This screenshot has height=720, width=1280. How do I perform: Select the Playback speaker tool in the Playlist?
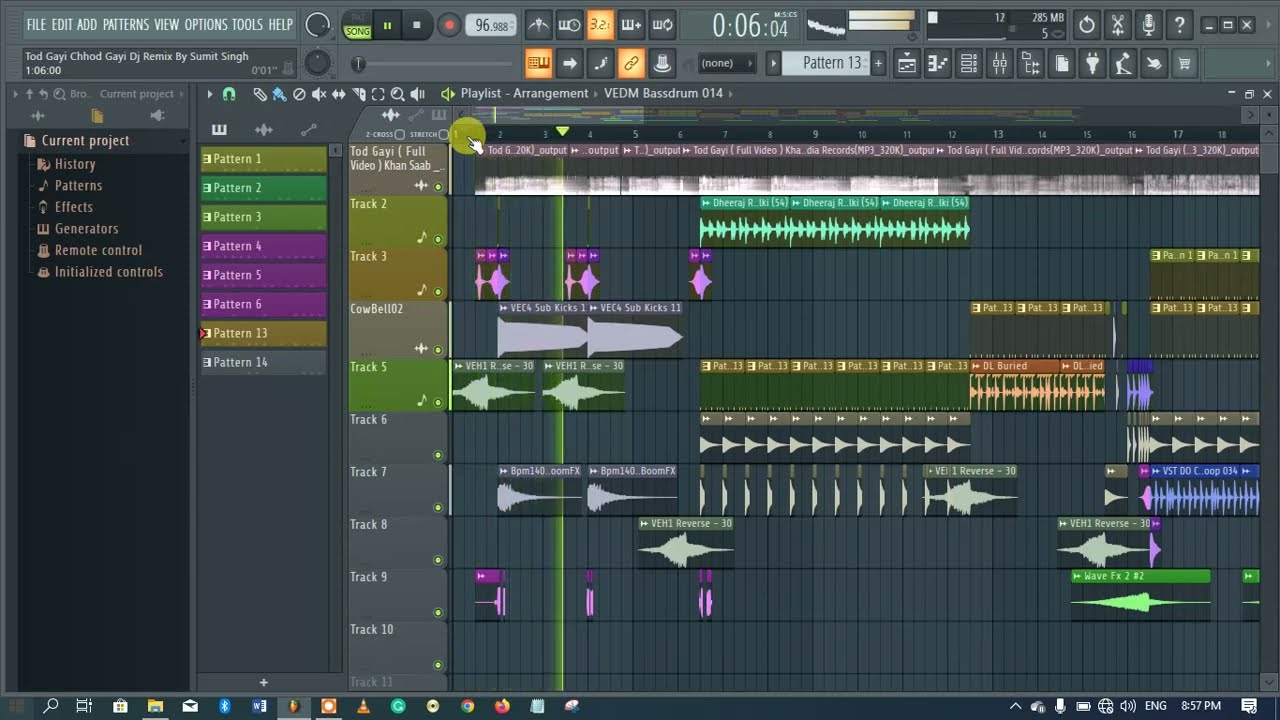click(x=417, y=94)
